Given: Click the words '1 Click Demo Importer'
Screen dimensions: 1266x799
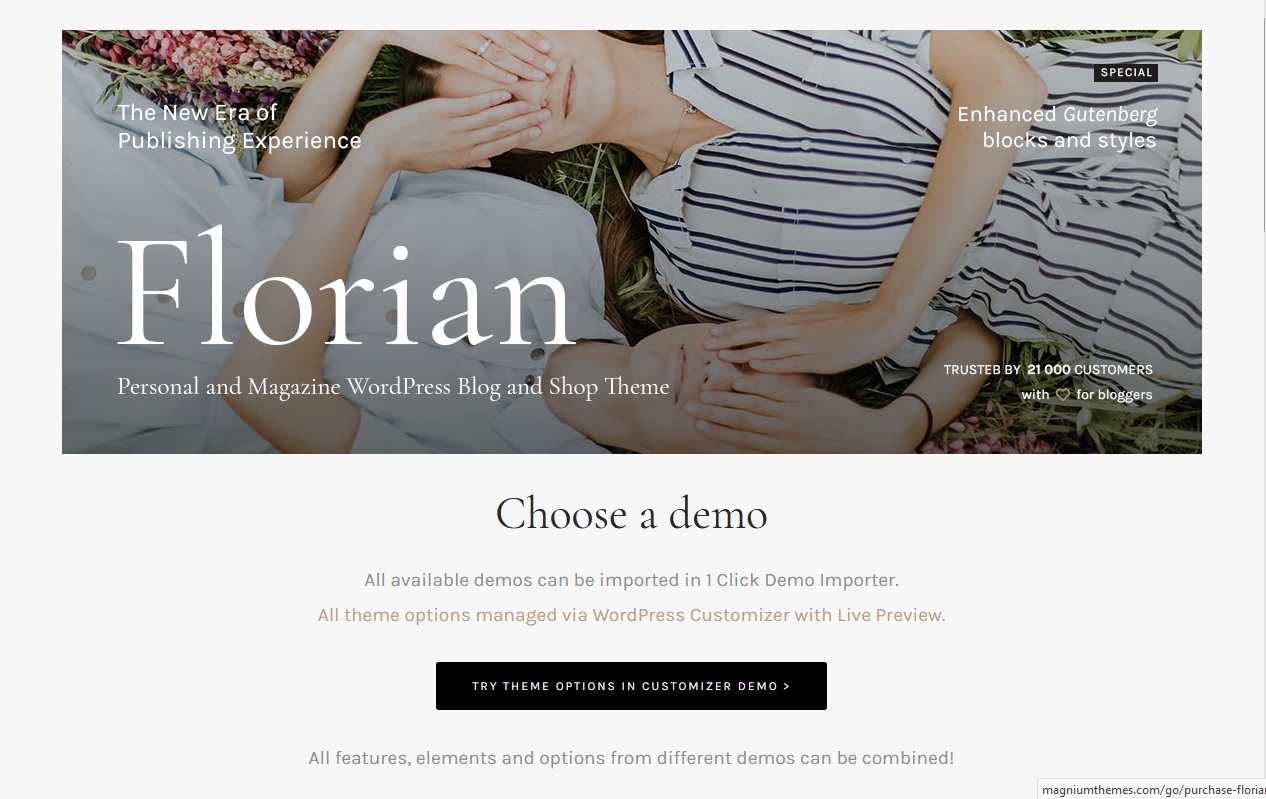Looking at the screenshot, I should (x=802, y=580).
